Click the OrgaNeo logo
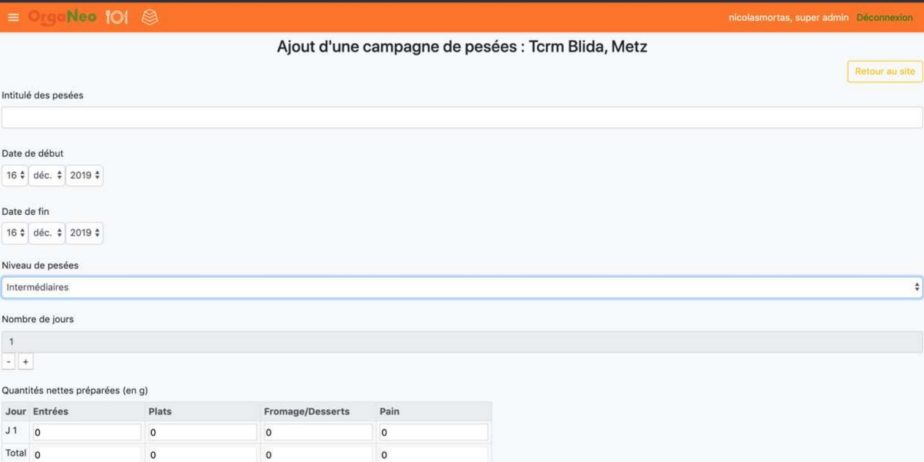Viewport: 924px width, 462px height. [62, 18]
